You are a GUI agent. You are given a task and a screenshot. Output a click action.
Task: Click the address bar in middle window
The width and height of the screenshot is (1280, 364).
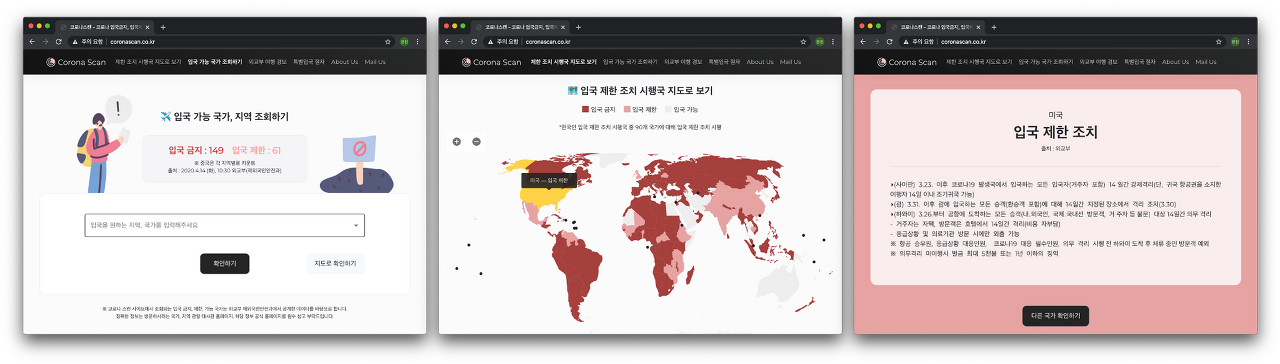(x=646, y=42)
